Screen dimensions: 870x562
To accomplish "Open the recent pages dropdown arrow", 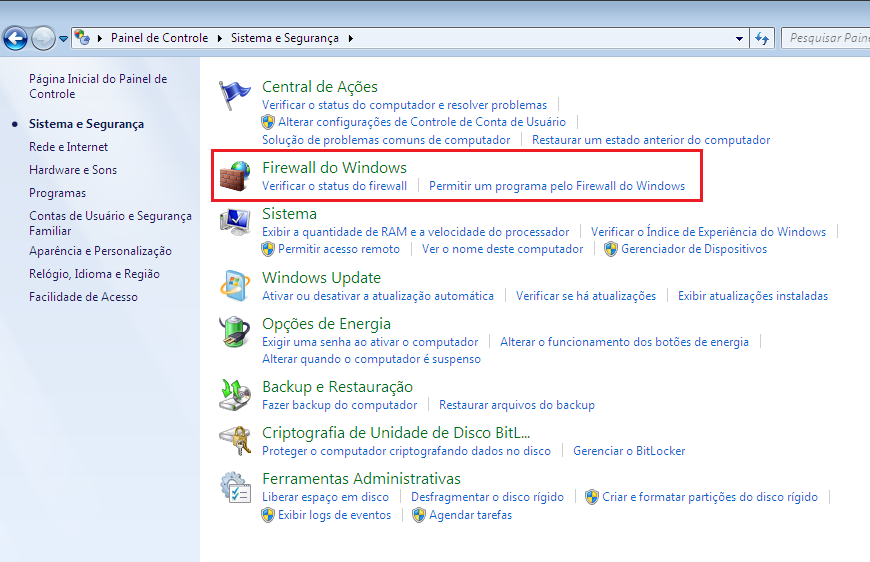I will [63, 39].
